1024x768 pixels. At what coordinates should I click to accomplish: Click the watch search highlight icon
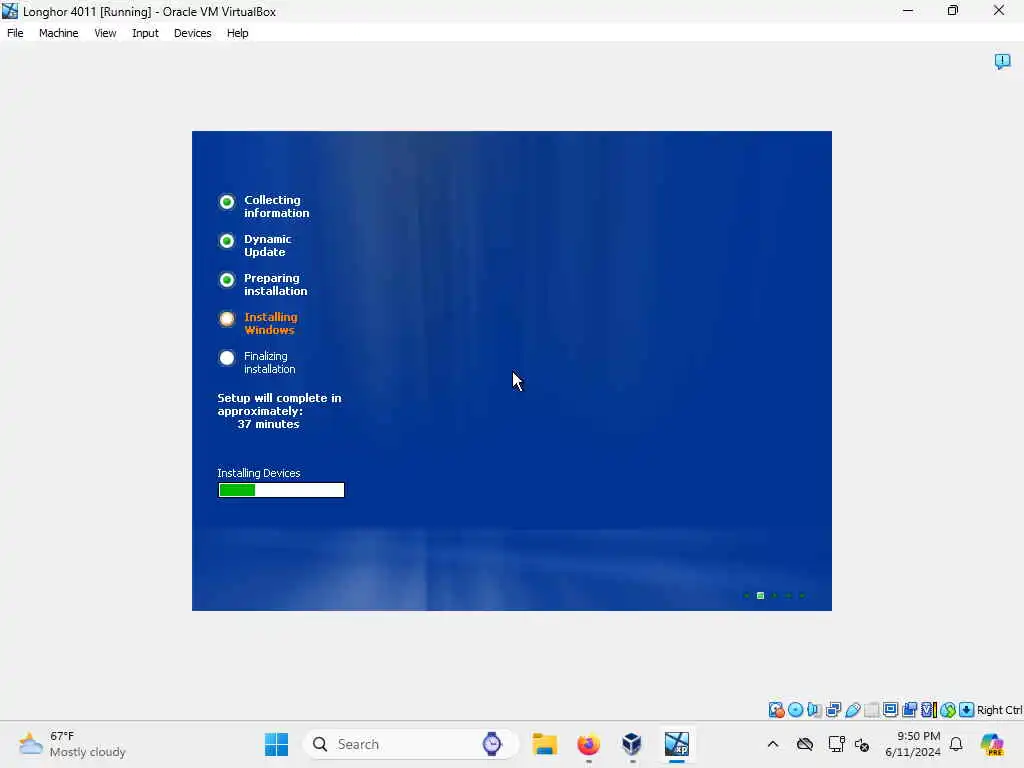492,744
